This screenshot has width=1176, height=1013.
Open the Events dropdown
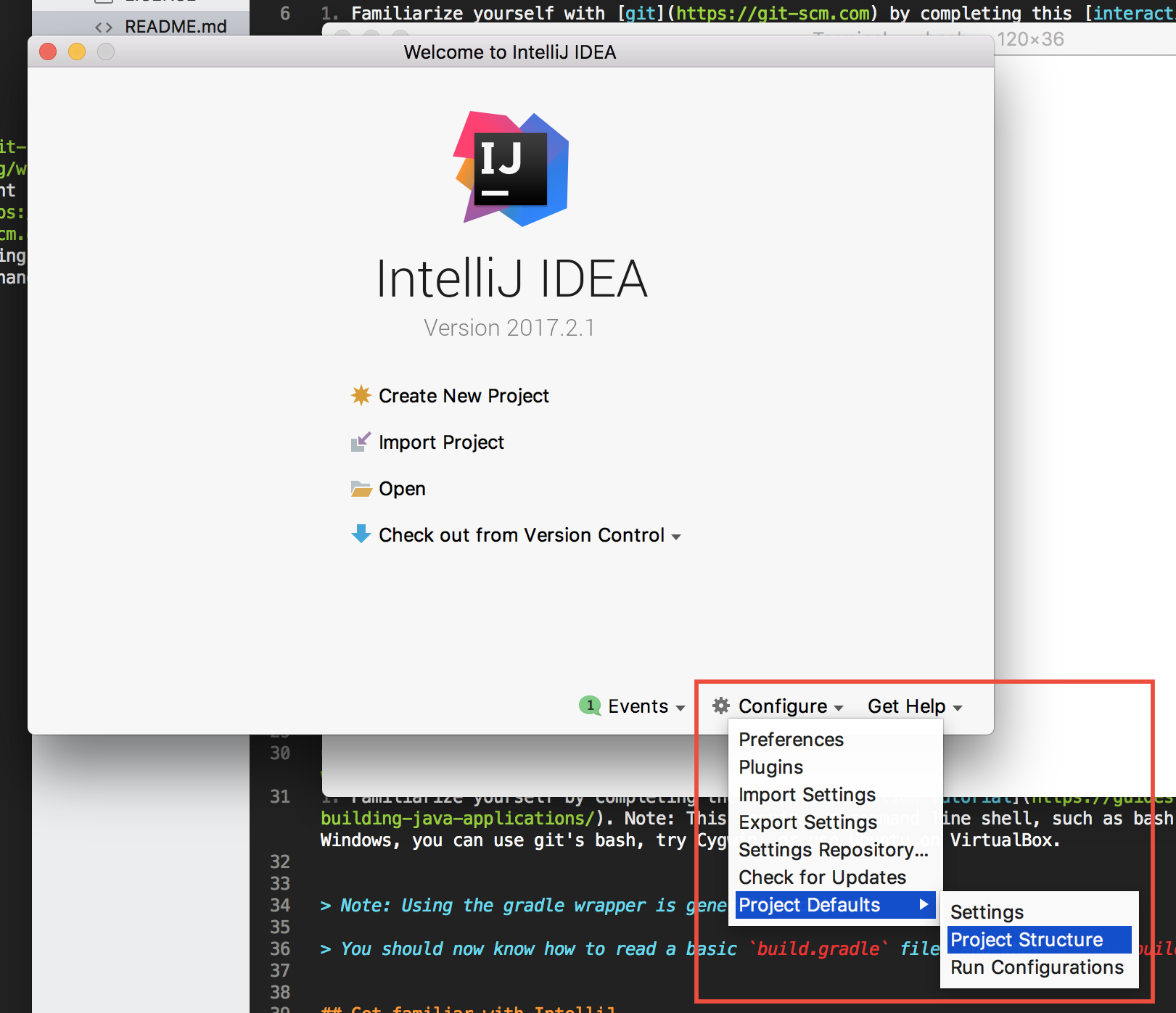(646, 706)
